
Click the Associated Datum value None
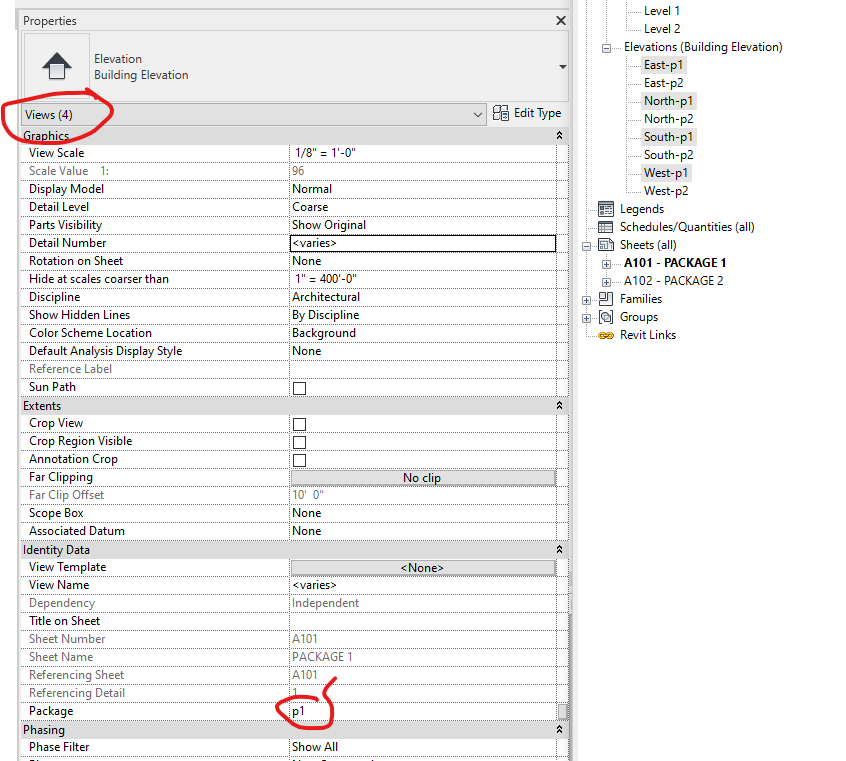click(423, 531)
